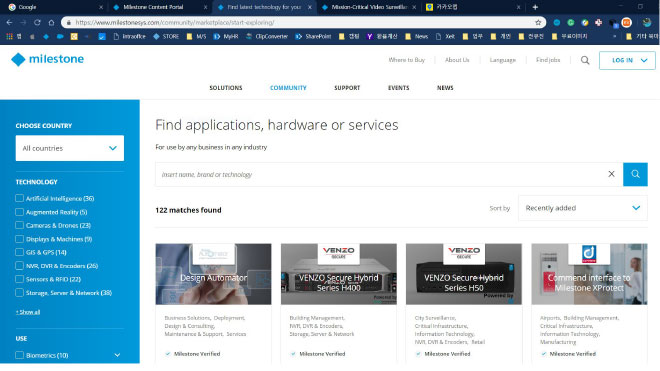
Task: Click the "122 matches found" text
Action: point(188,210)
